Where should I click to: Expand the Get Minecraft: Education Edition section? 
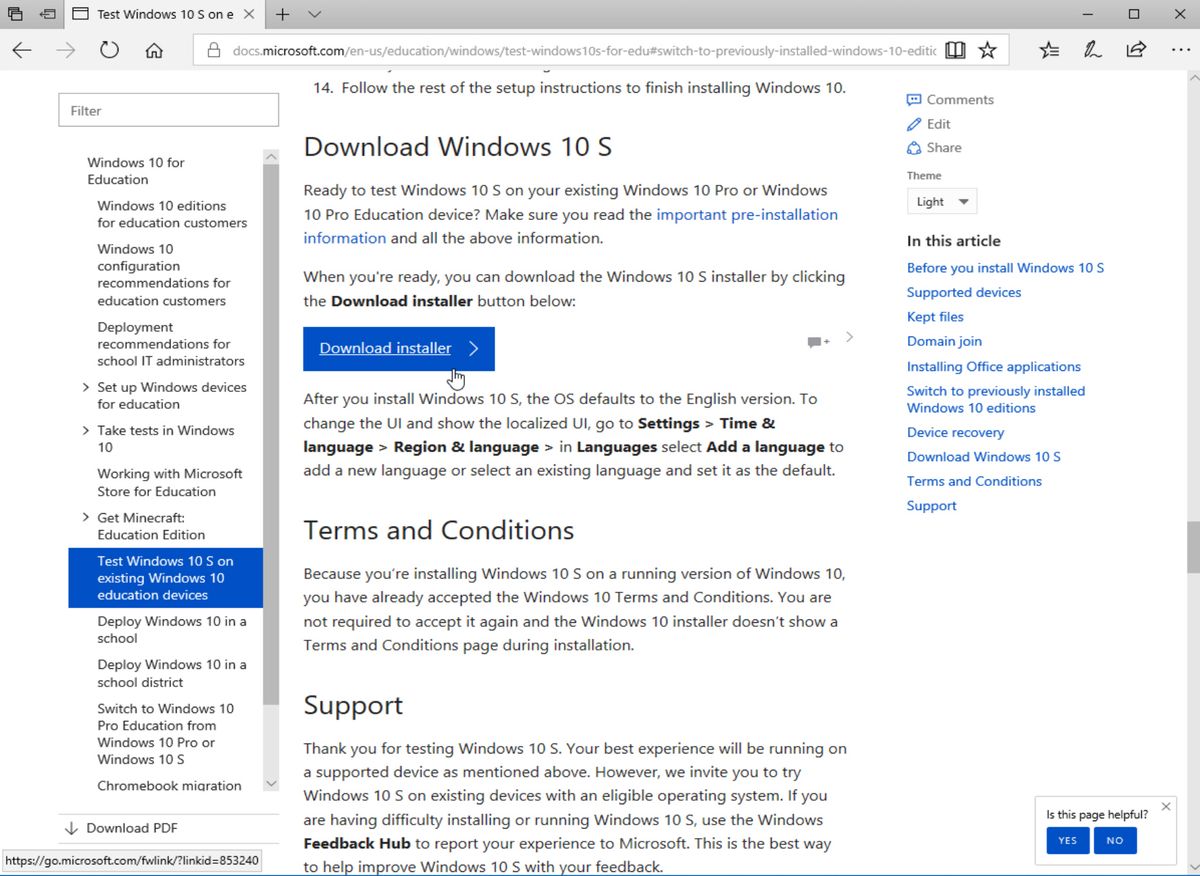[x=85, y=517]
